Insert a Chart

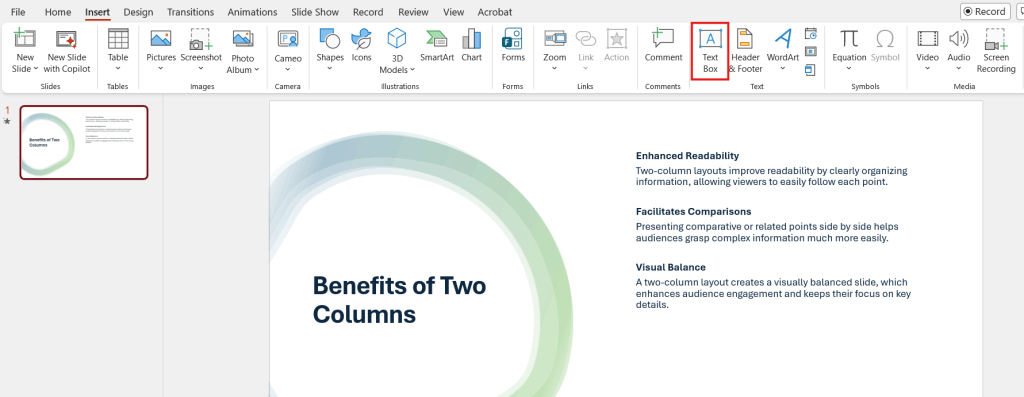472,44
